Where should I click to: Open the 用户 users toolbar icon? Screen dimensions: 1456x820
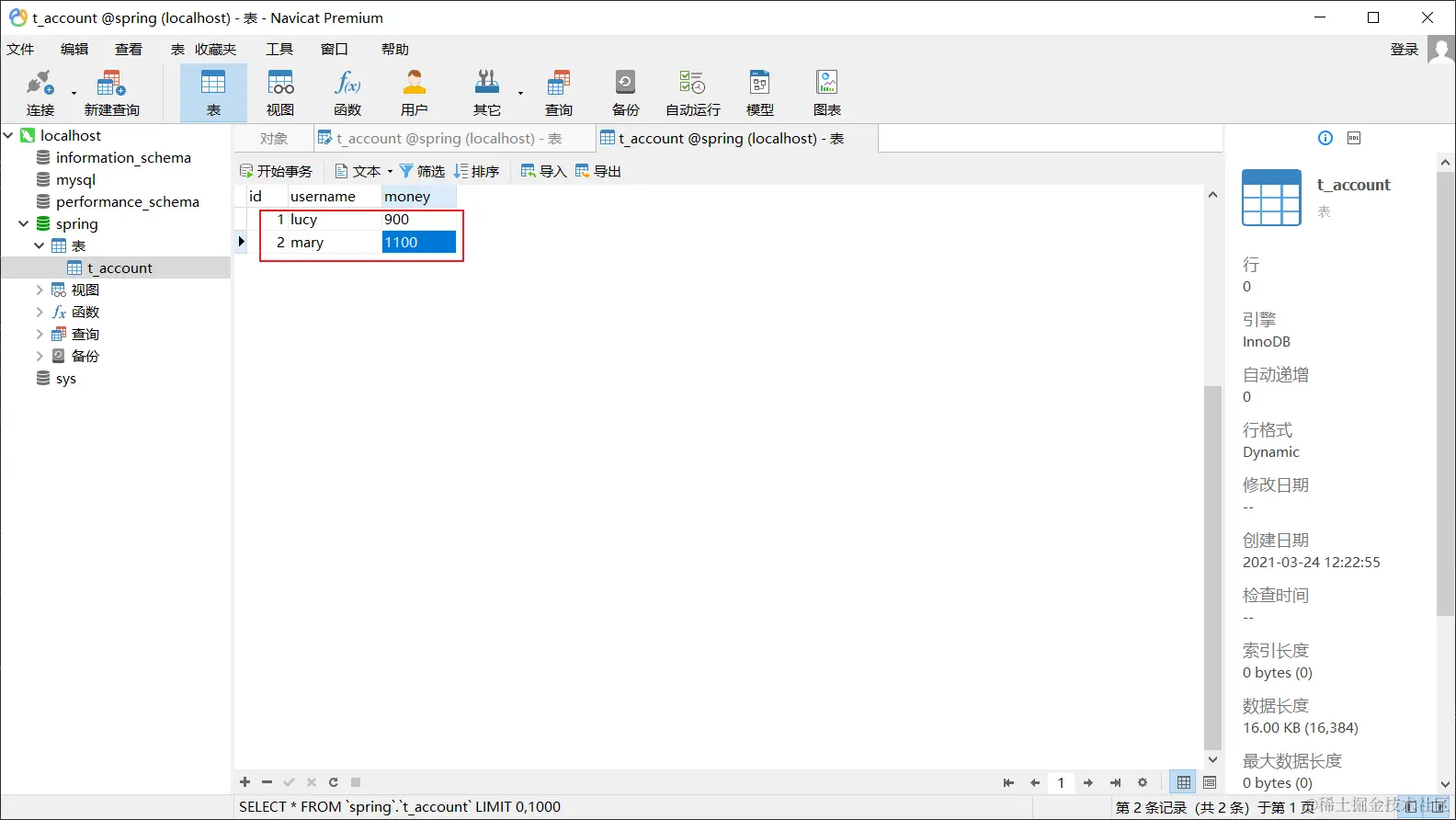pos(415,93)
